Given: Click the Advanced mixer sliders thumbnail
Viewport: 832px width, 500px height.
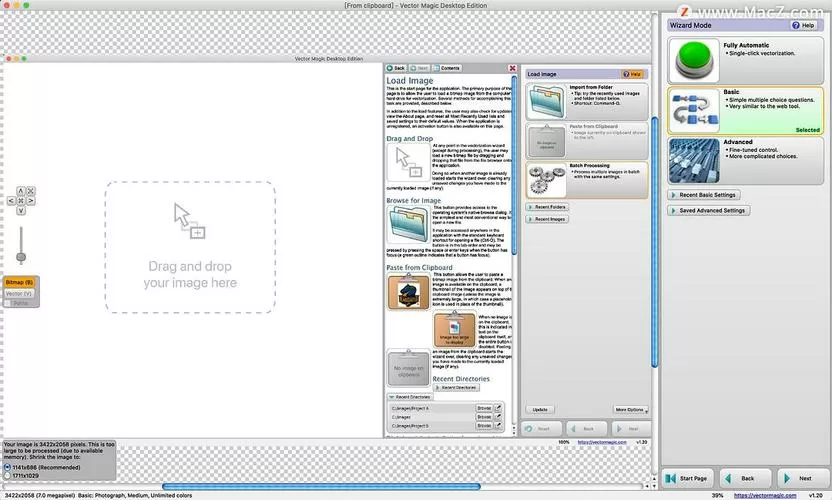Looking at the screenshot, I should (694, 161).
